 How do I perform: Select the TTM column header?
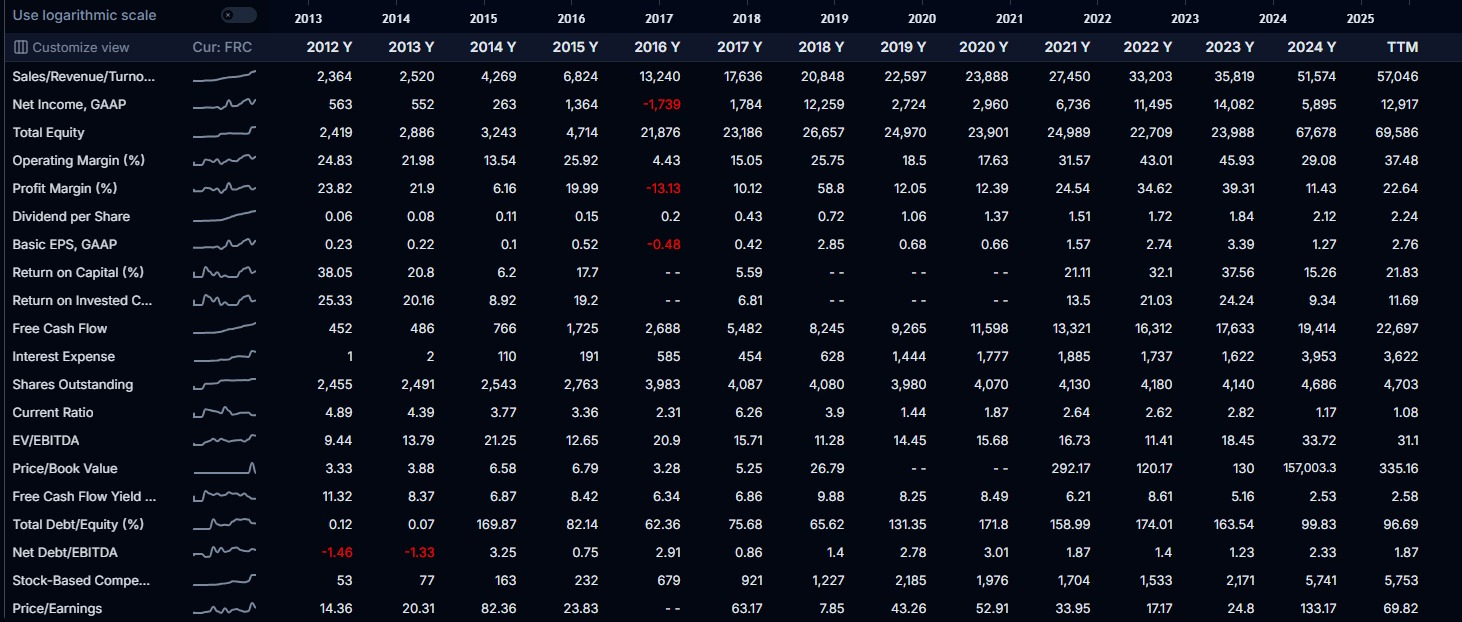(1402, 47)
